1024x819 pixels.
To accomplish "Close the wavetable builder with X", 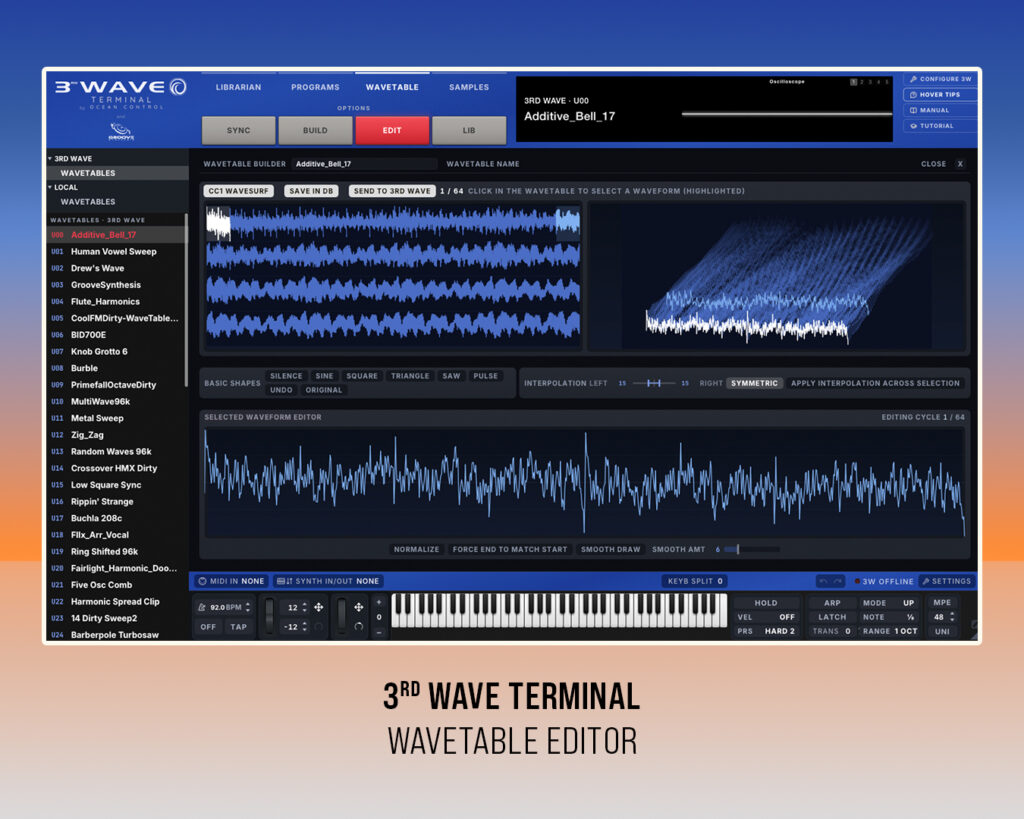I will pyautogui.click(x=960, y=164).
